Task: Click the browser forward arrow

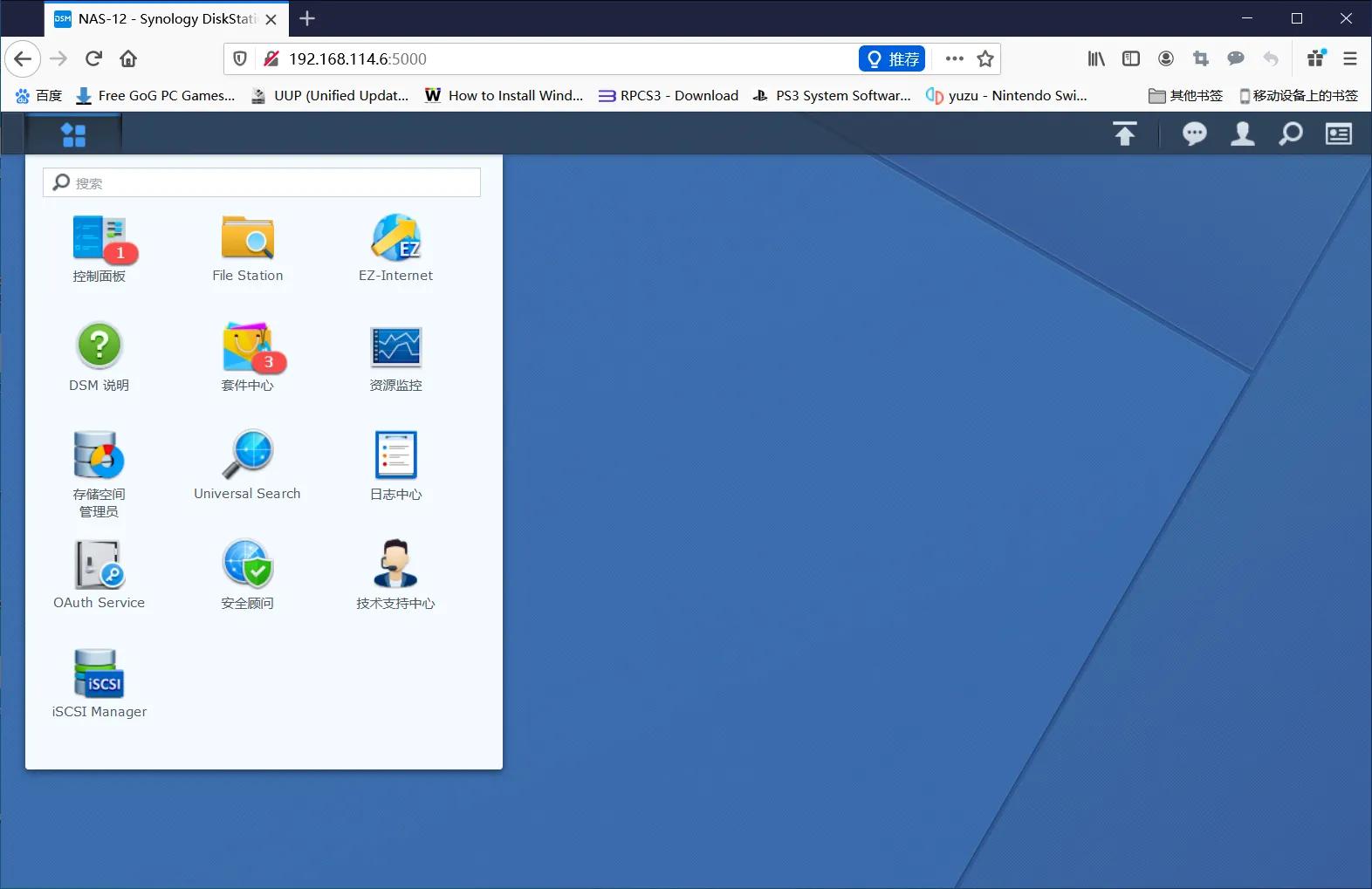Action: pyautogui.click(x=58, y=58)
